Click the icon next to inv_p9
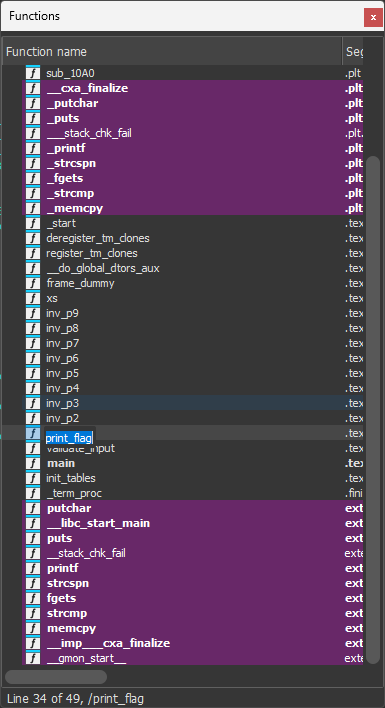The width and height of the screenshot is (385, 708). 32,313
